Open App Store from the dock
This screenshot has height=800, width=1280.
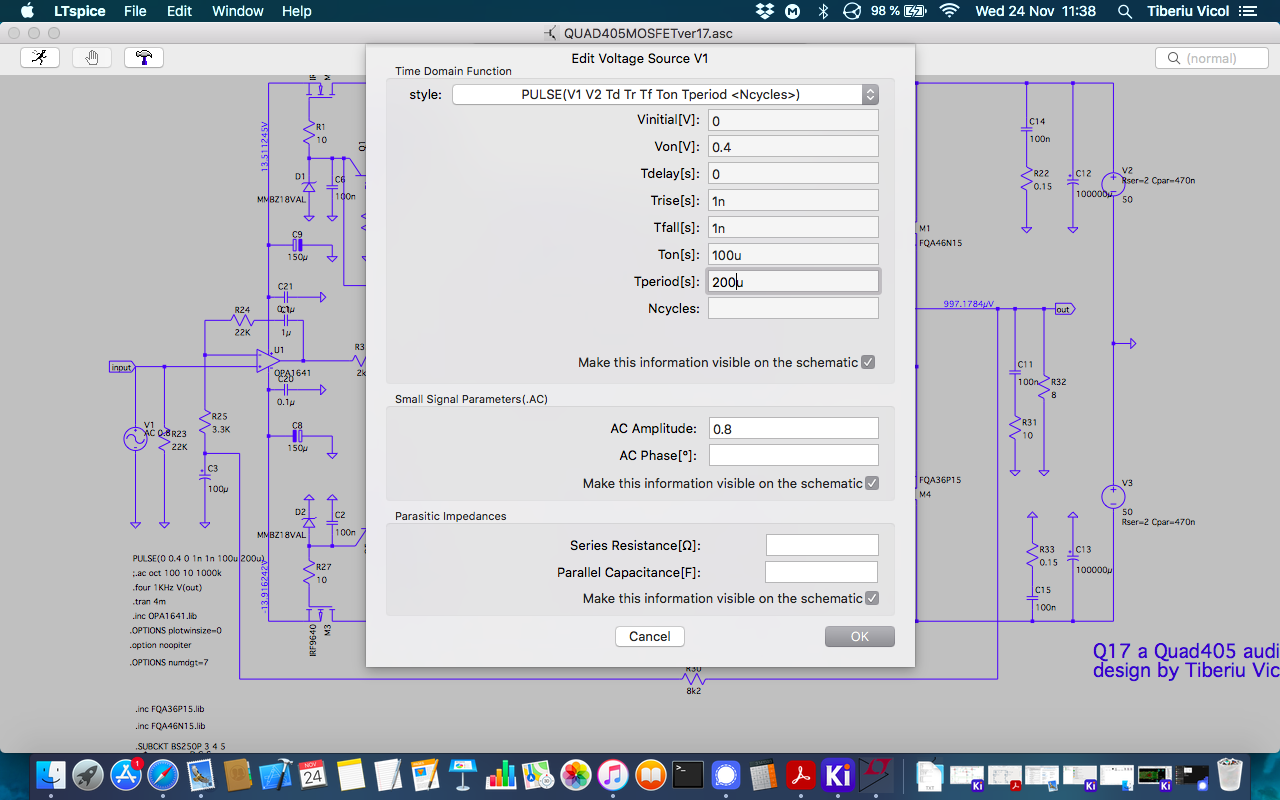[x=127, y=774]
